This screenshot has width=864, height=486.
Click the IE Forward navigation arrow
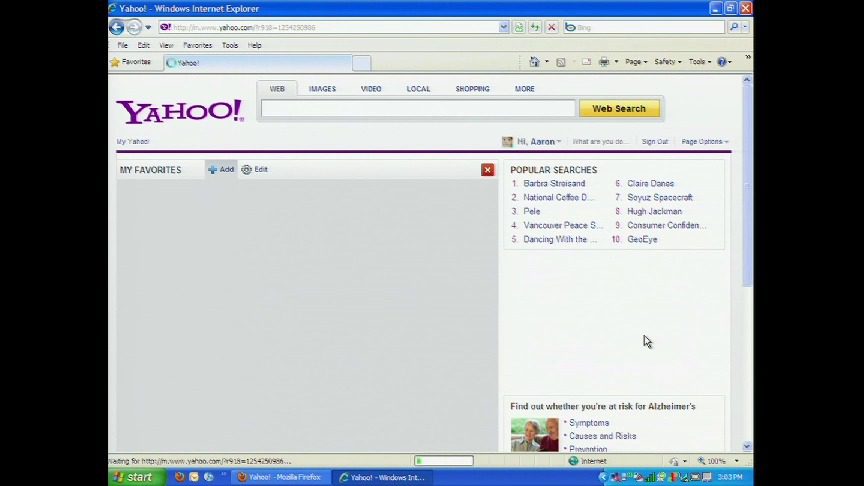click(x=134, y=27)
